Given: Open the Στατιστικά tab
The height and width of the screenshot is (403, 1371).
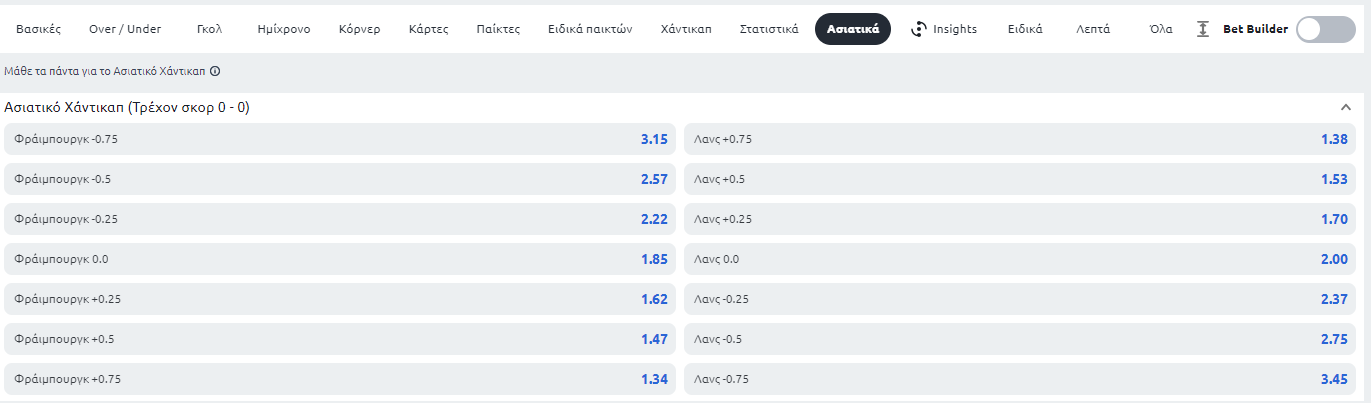Looking at the screenshot, I should (769, 29).
